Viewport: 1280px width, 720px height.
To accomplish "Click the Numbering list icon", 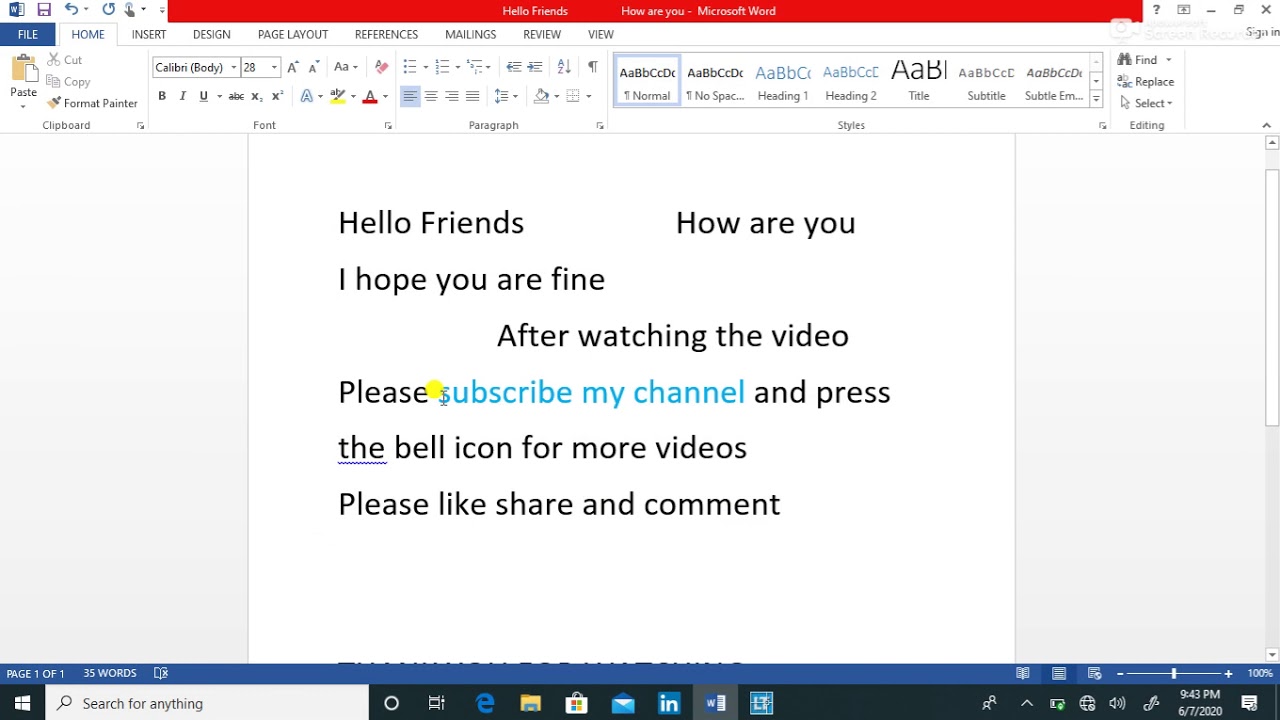I will click(x=442, y=67).
